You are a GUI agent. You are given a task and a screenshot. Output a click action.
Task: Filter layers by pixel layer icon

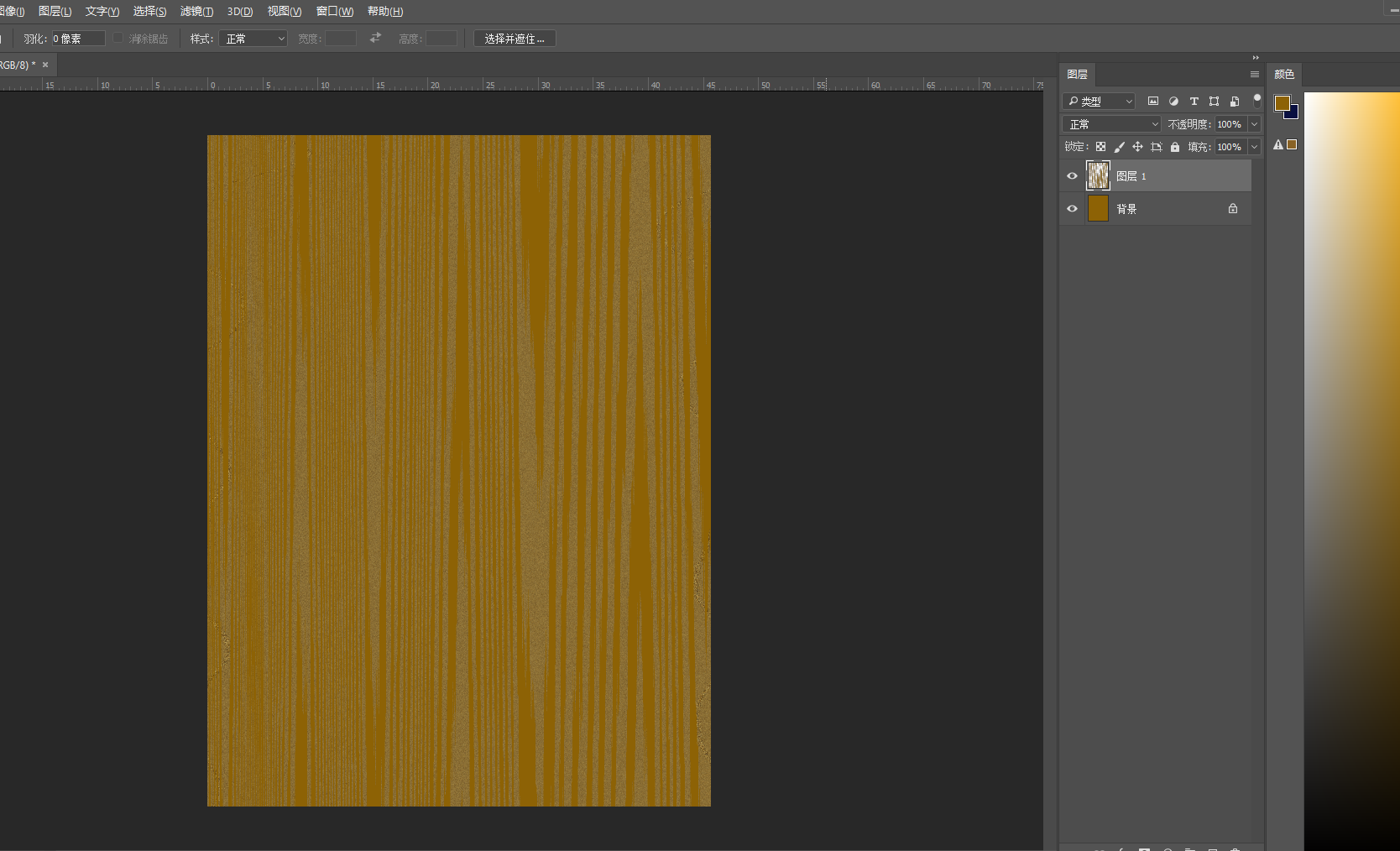tap(1153, 101)
